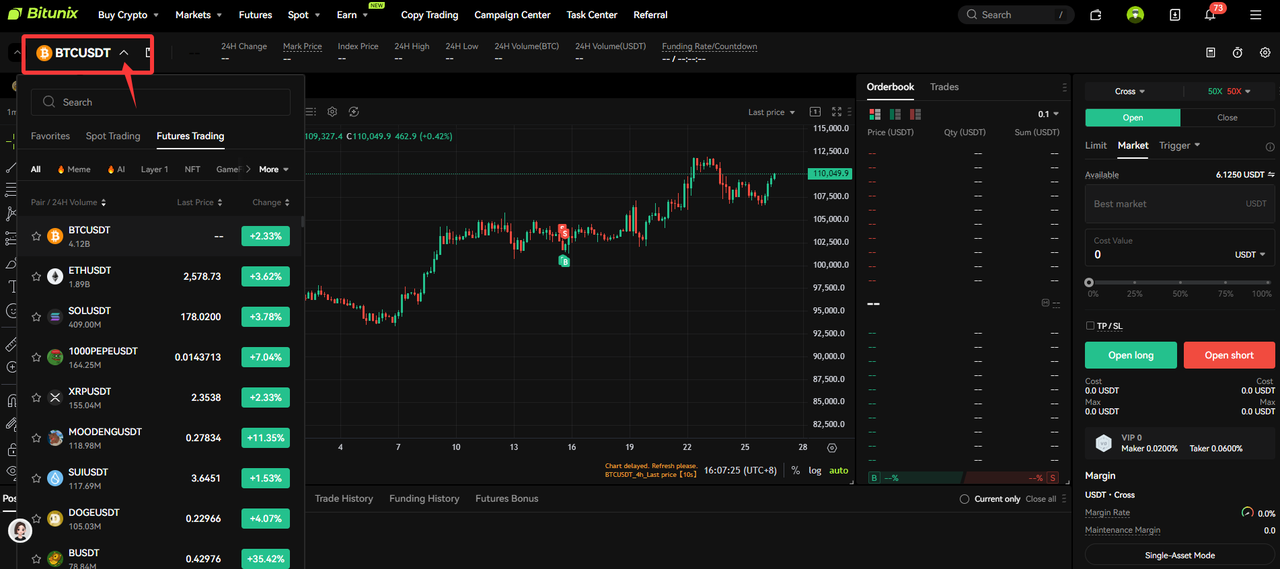Expand the Buy Crypto menu
Screen dimensions: 1280x569
pos(128,15)
